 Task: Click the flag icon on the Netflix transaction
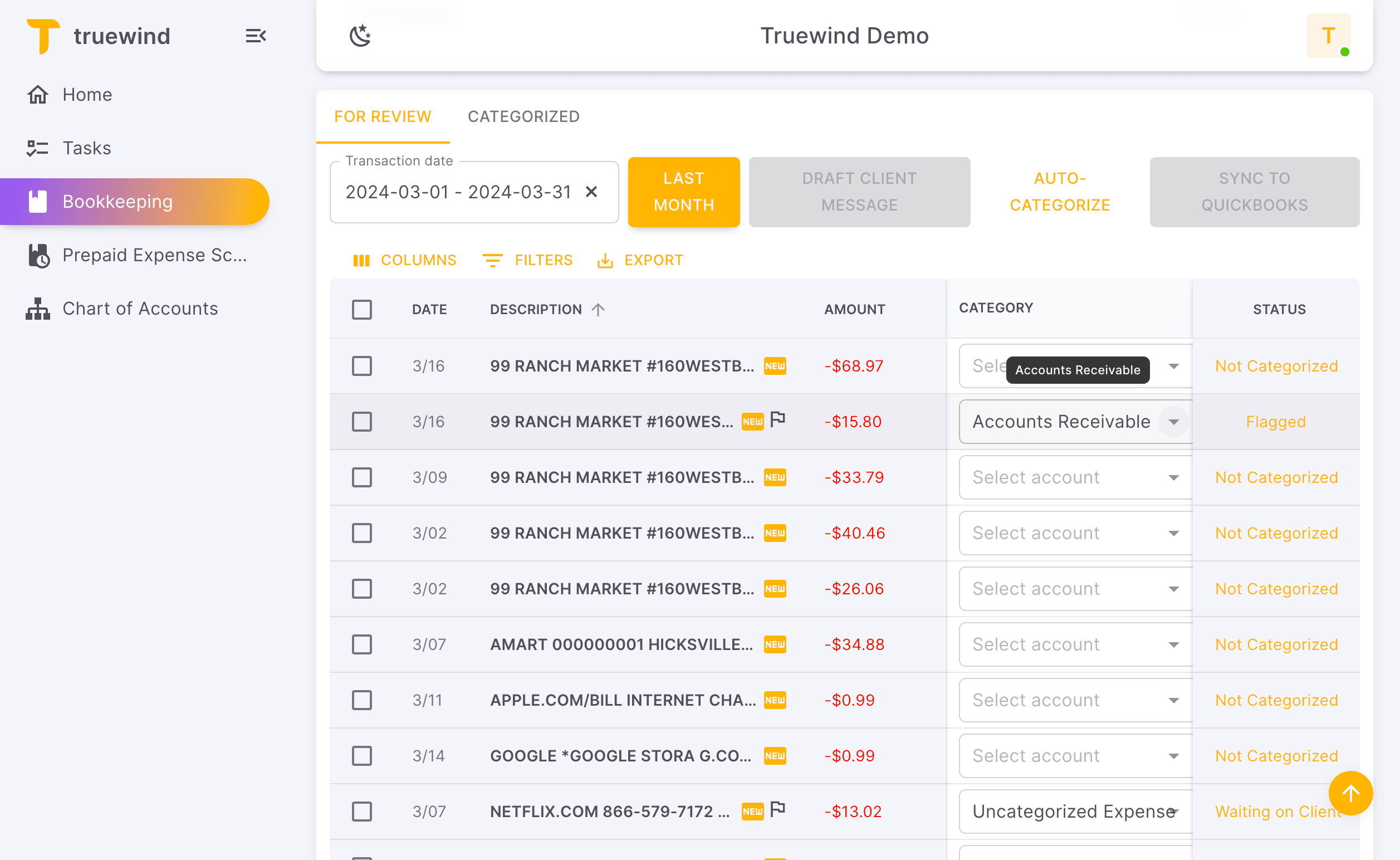[778, 808]
